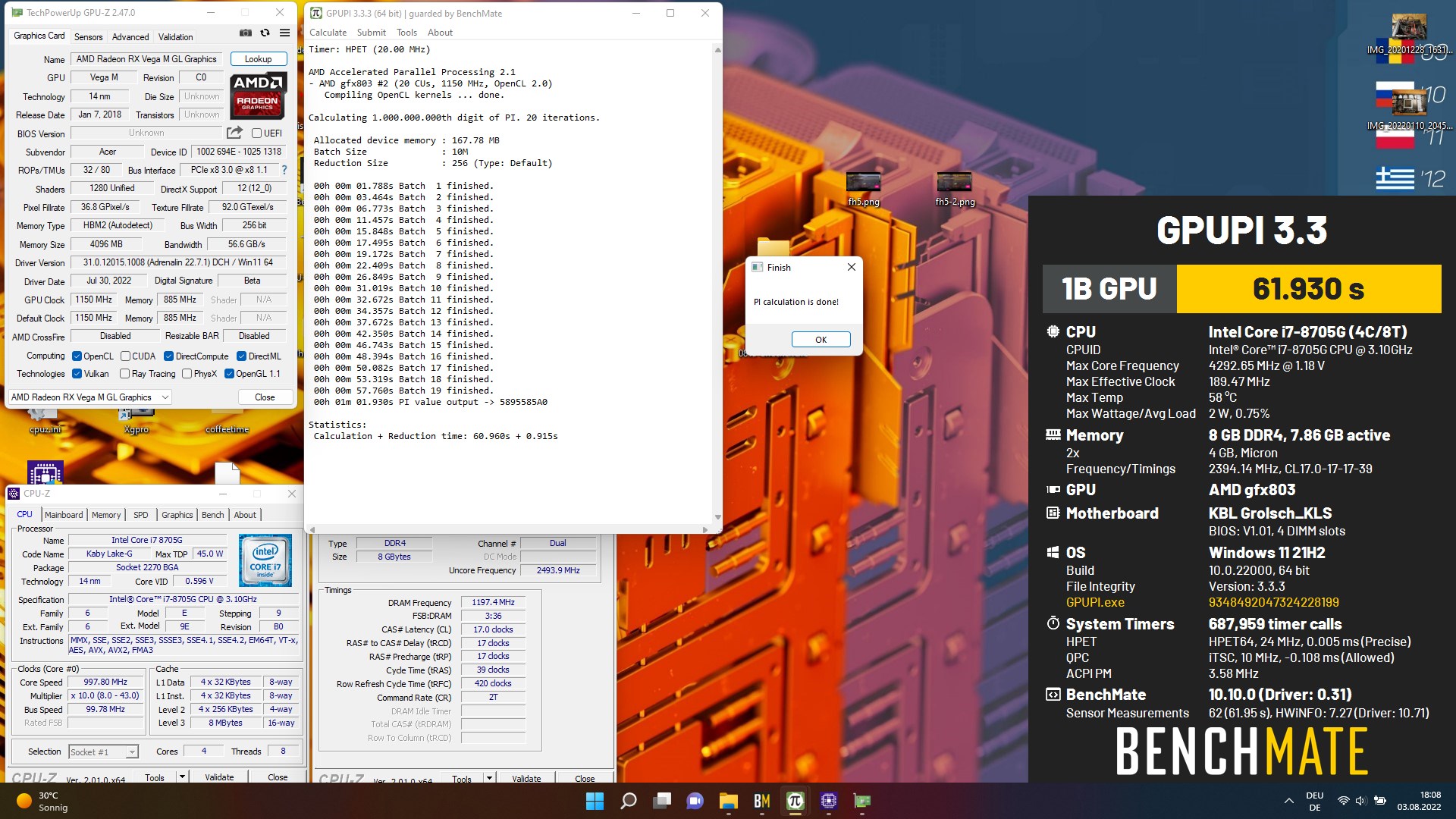
Task: Toggle the Vulkan checkbox
Action: (x=77, y=374)
